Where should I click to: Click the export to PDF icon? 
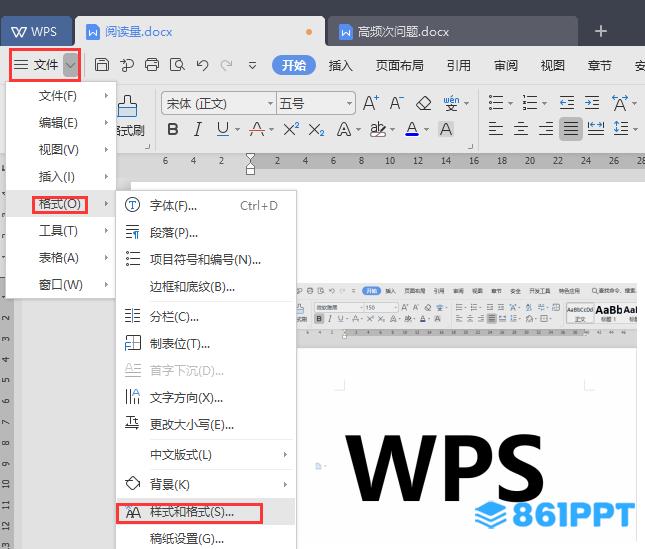click(127, 65)
